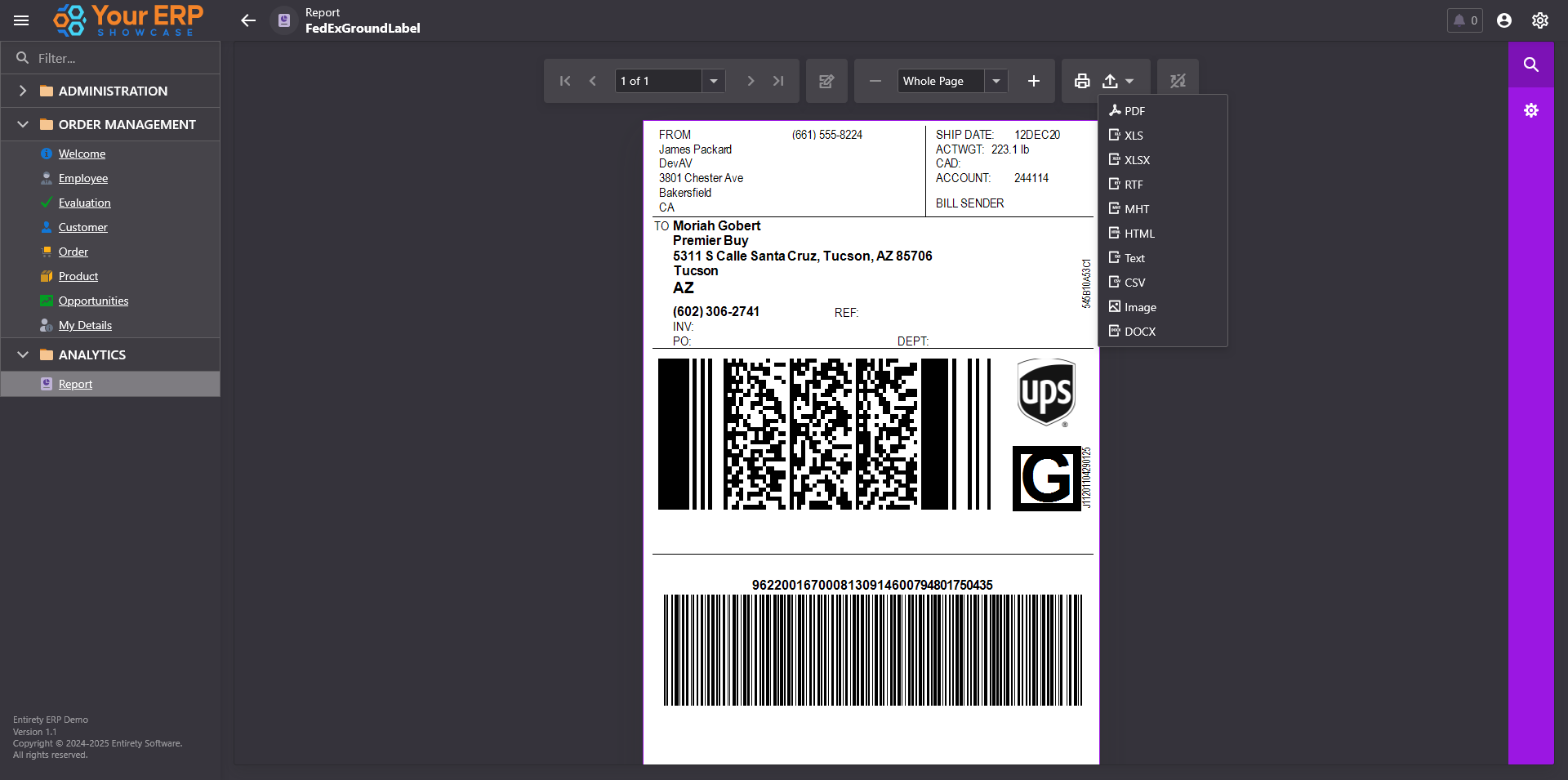Image resolution: width=1568 pixels, height=780 pixels.
Task: Go back using the arrow icon
Action: point(248,20)
